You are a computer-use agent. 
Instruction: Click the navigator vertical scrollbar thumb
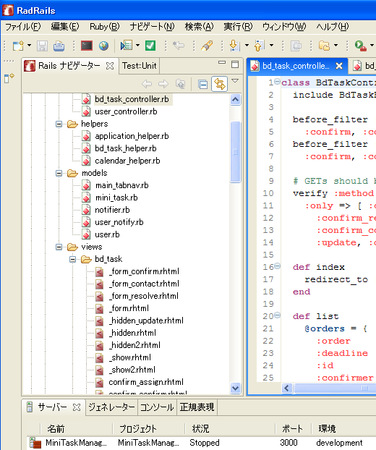235,152
